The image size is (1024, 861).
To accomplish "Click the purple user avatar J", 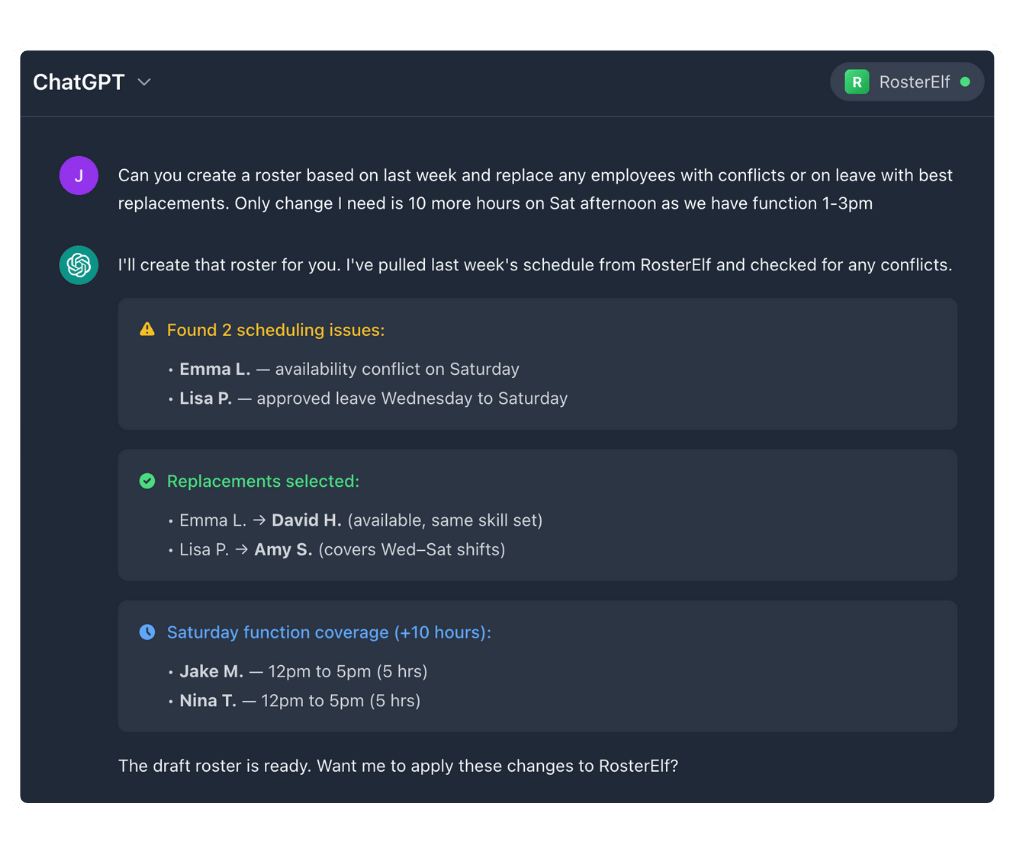I will coord(79,175).
